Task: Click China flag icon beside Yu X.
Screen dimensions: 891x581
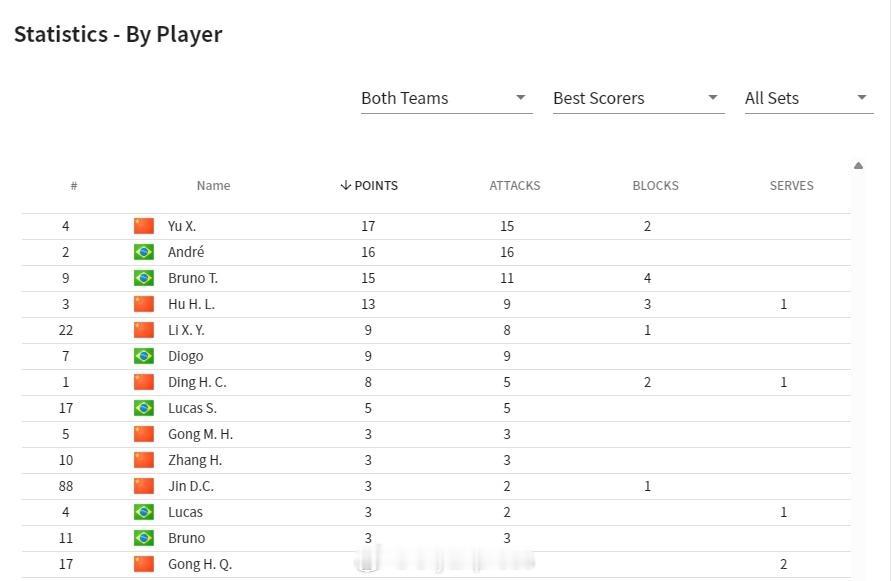Action: [144, 226]
